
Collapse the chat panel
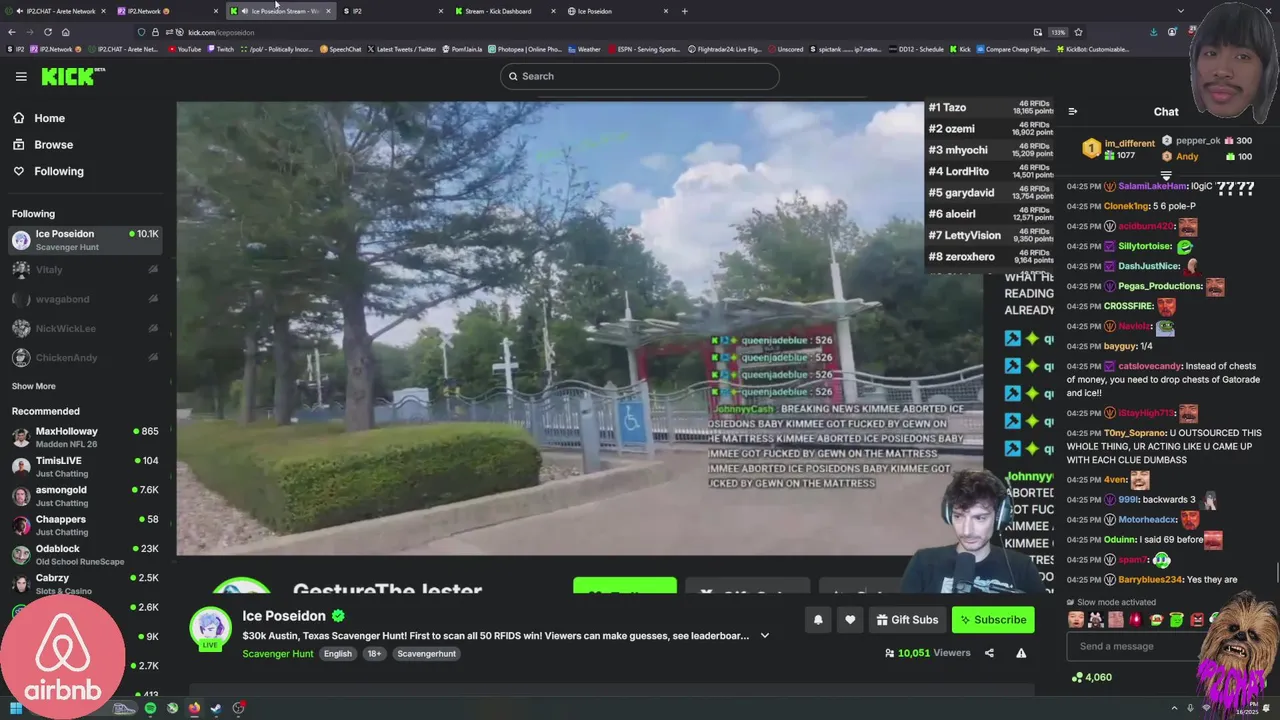point(1072,112)
